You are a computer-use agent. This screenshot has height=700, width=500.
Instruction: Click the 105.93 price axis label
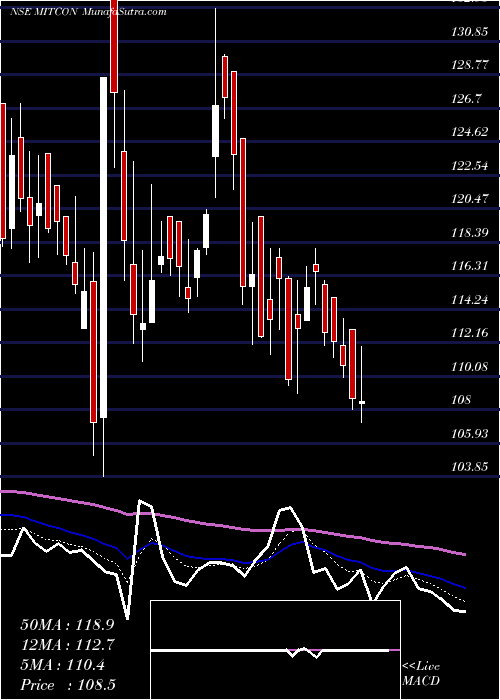469,434
